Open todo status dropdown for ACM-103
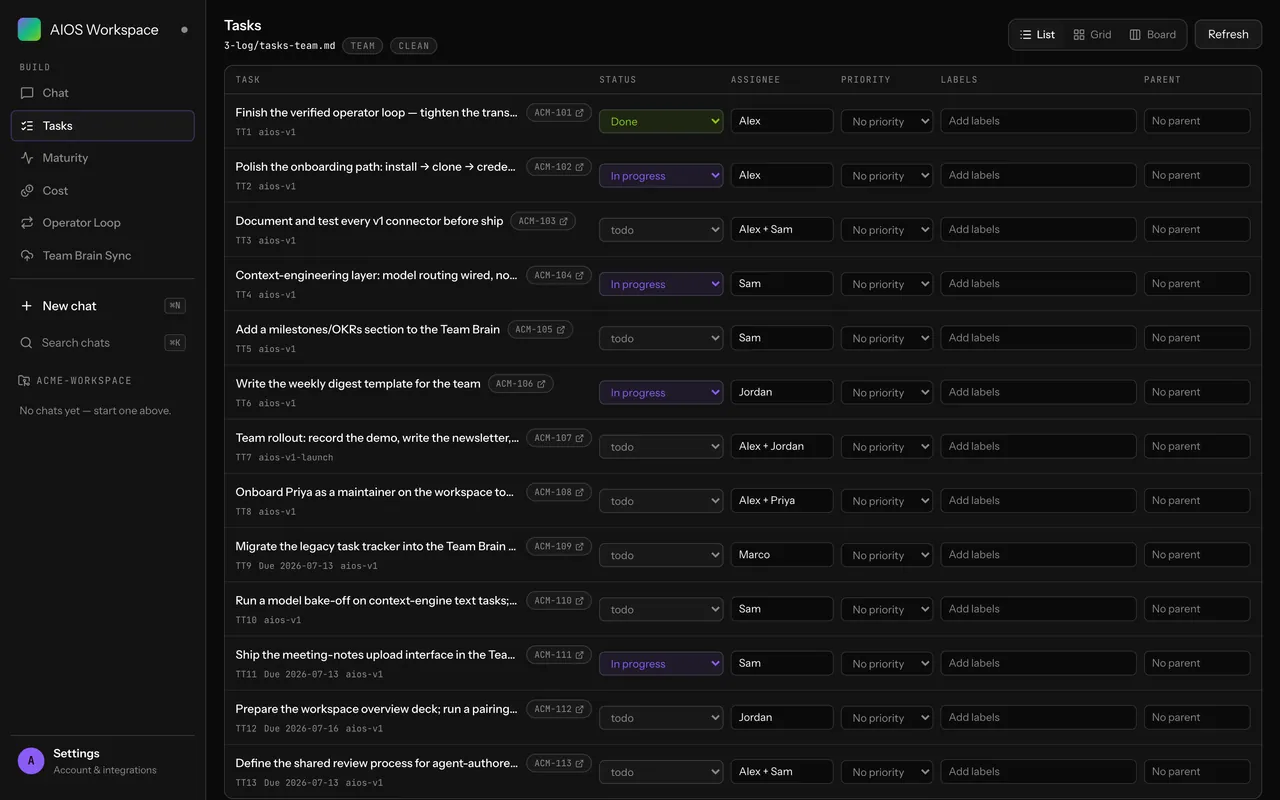Image resolution: width=1280 pixels, height=800 pixels. [661, 229]
